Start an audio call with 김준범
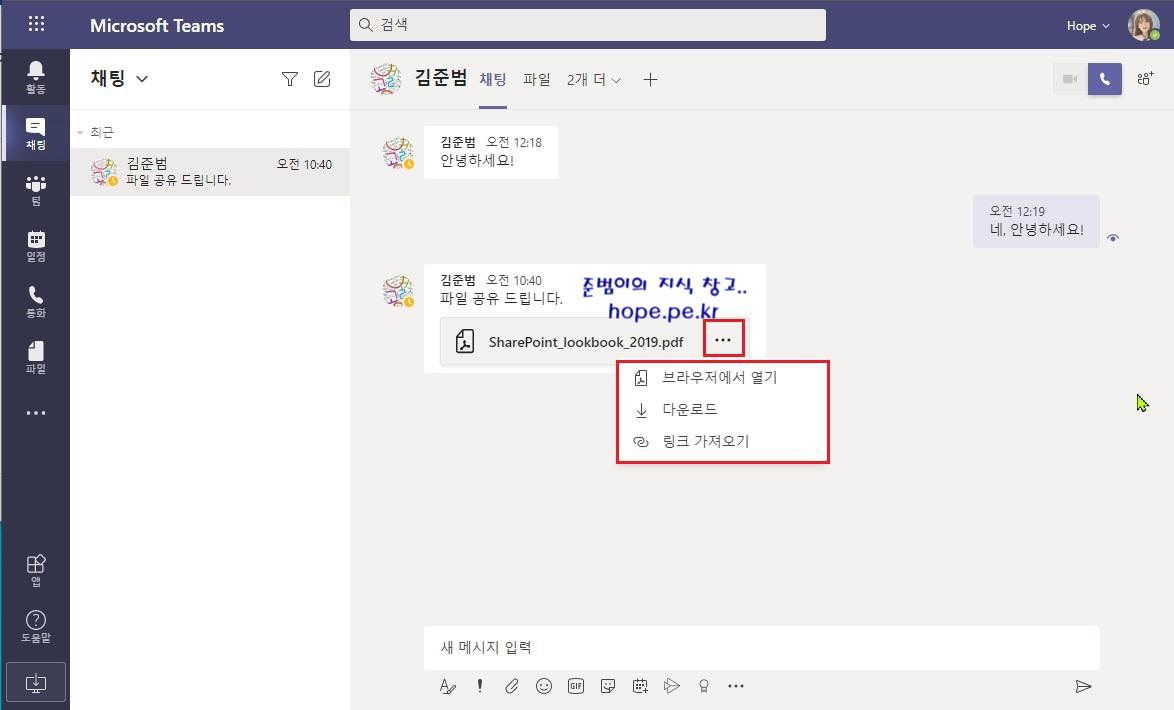Screen dimensions: 1174x710 pyautogui.click(x=1104, y=79)
